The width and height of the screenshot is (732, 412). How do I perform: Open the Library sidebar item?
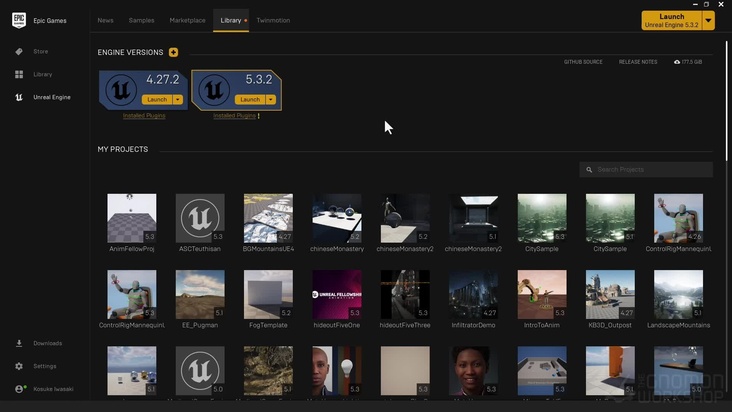[42, 74]
